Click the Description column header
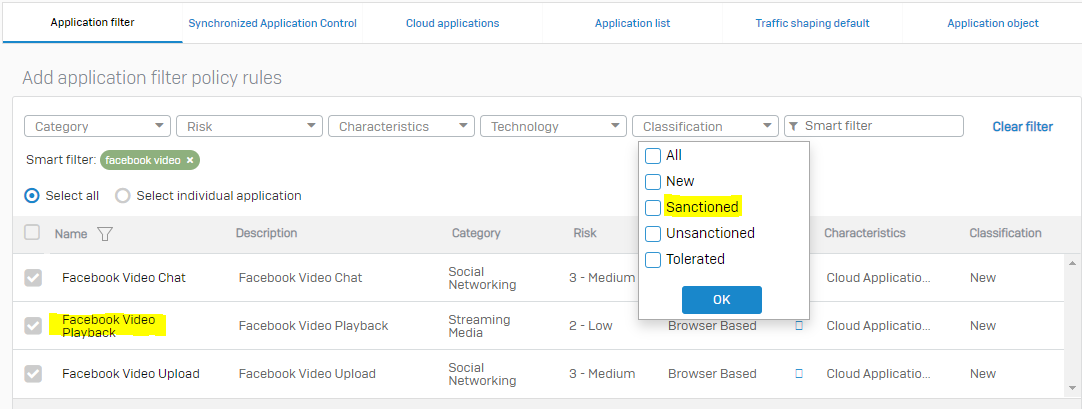The width and height of the screenshot is (1082, 409). pyautogui.click(x=266, y=233)
